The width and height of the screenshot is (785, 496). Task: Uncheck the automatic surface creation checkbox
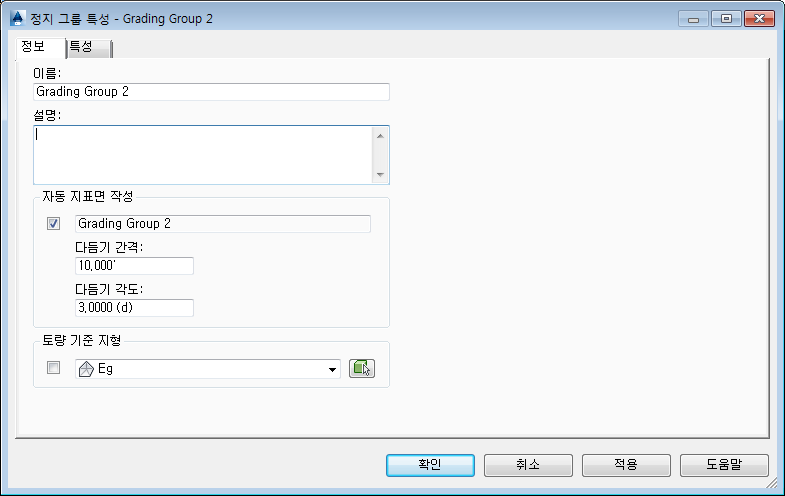[54, 224]
